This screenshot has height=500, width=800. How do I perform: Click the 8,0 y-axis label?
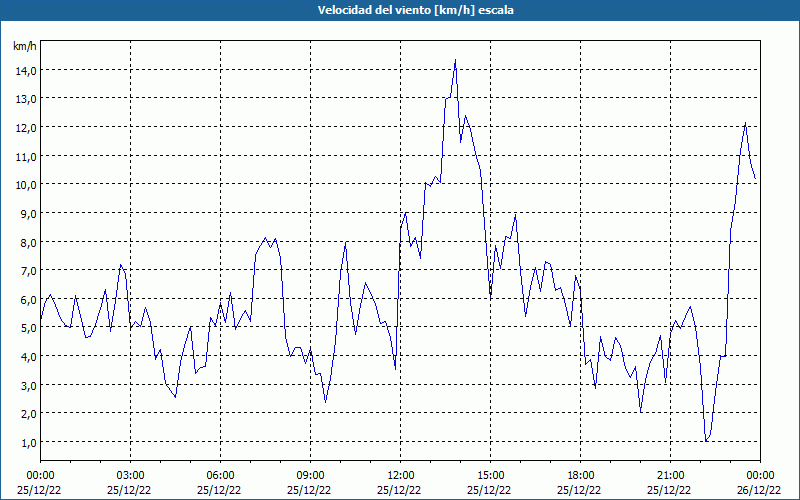(x=29, y=242)
